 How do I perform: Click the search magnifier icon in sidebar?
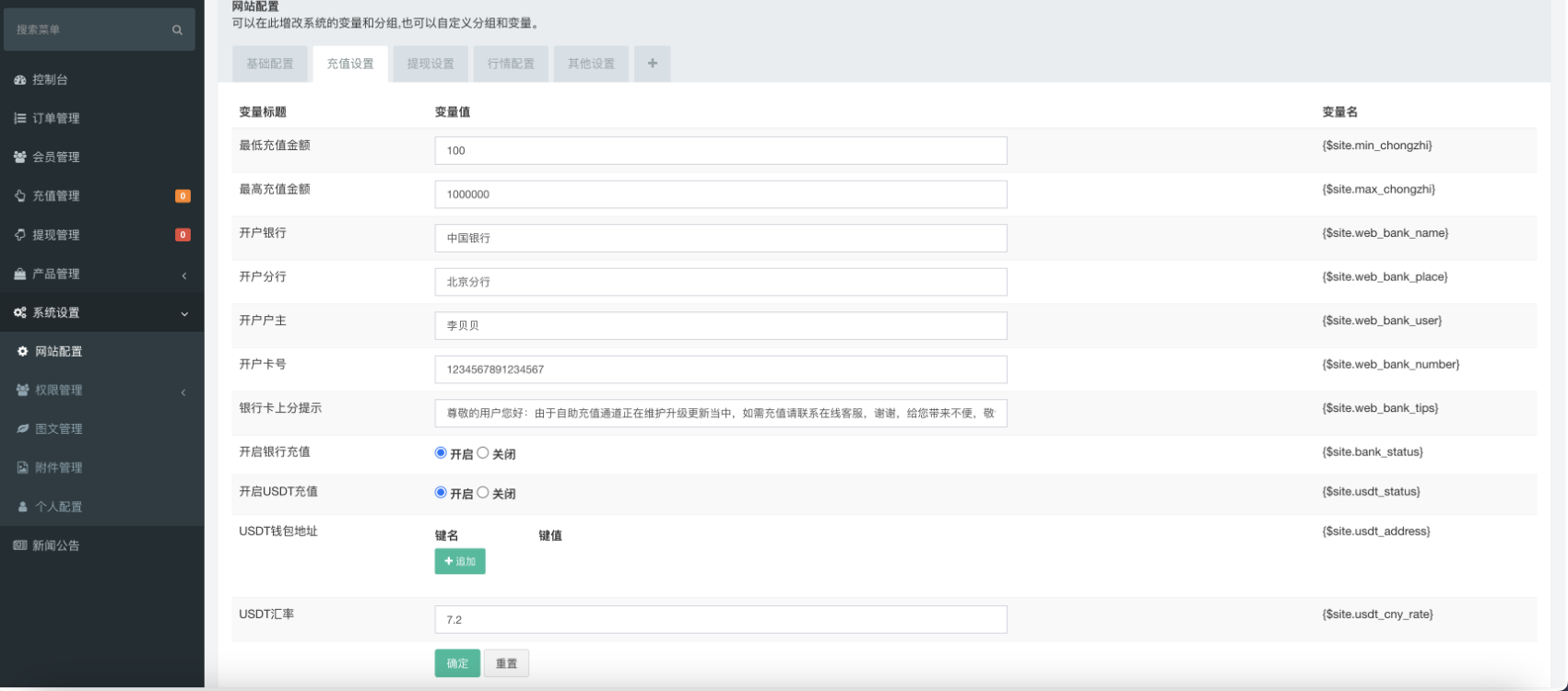coord(177,30)
